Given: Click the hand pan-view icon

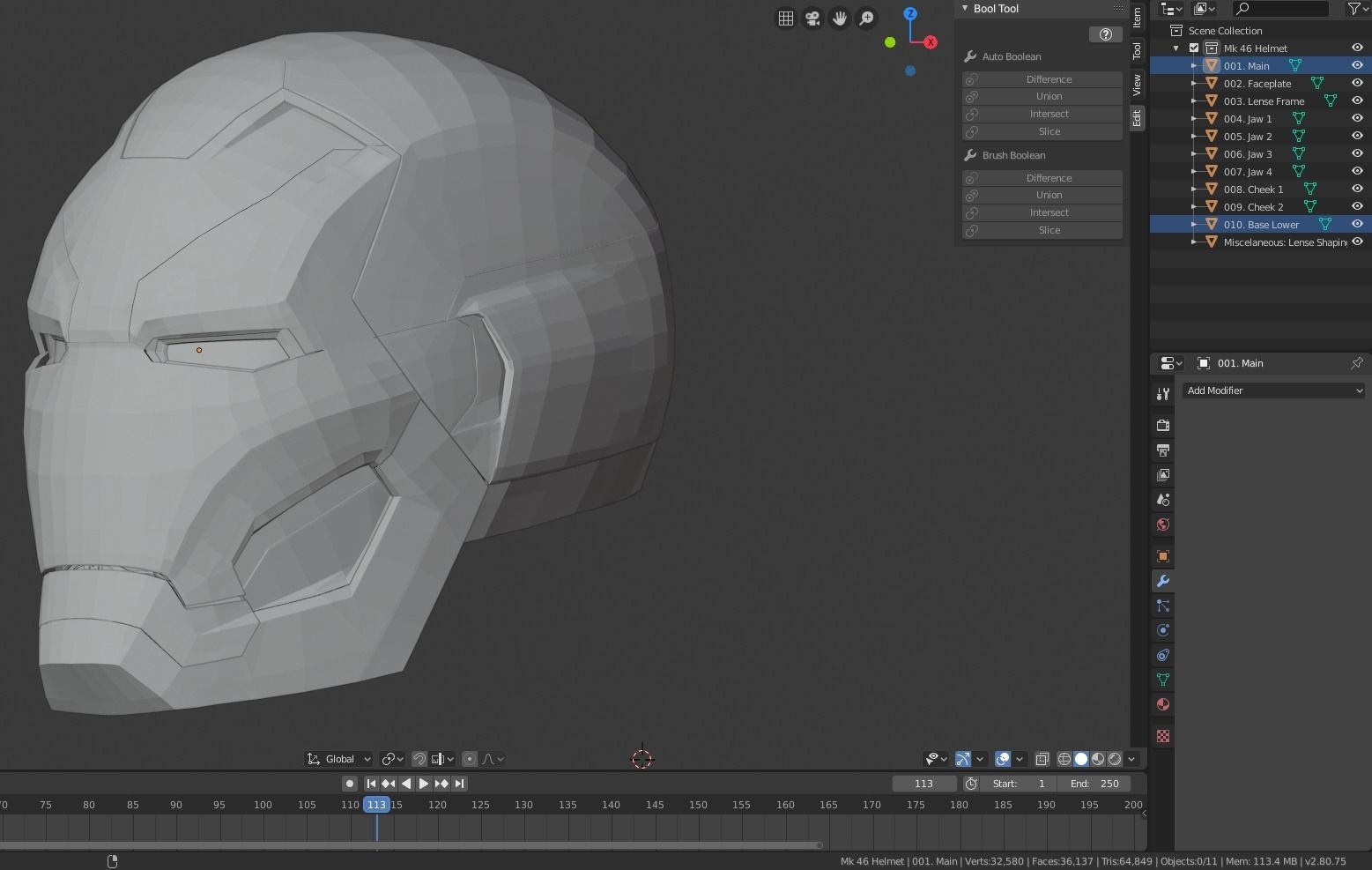Looking at the screenshot, I should coord(840,19).
